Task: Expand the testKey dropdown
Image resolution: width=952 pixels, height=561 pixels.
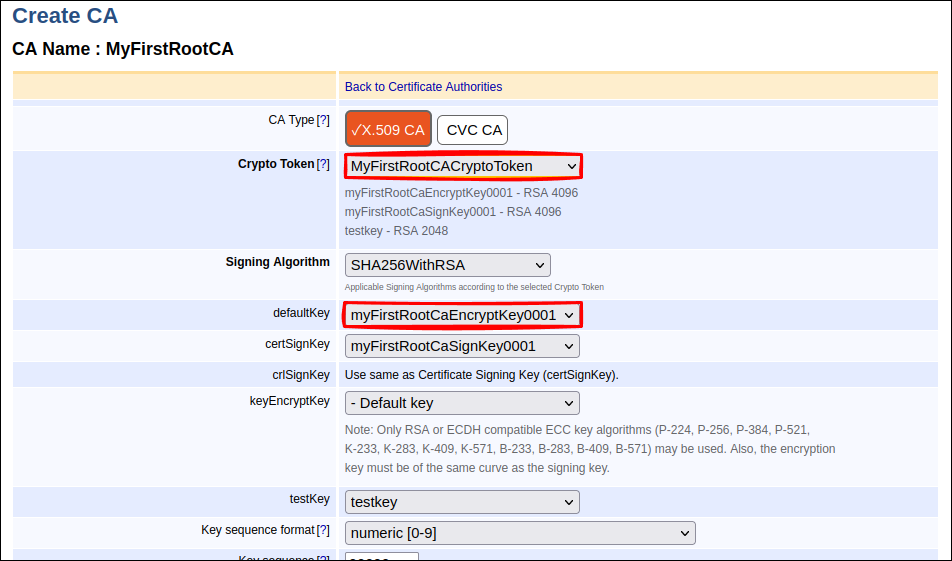Action: point(462,502)
